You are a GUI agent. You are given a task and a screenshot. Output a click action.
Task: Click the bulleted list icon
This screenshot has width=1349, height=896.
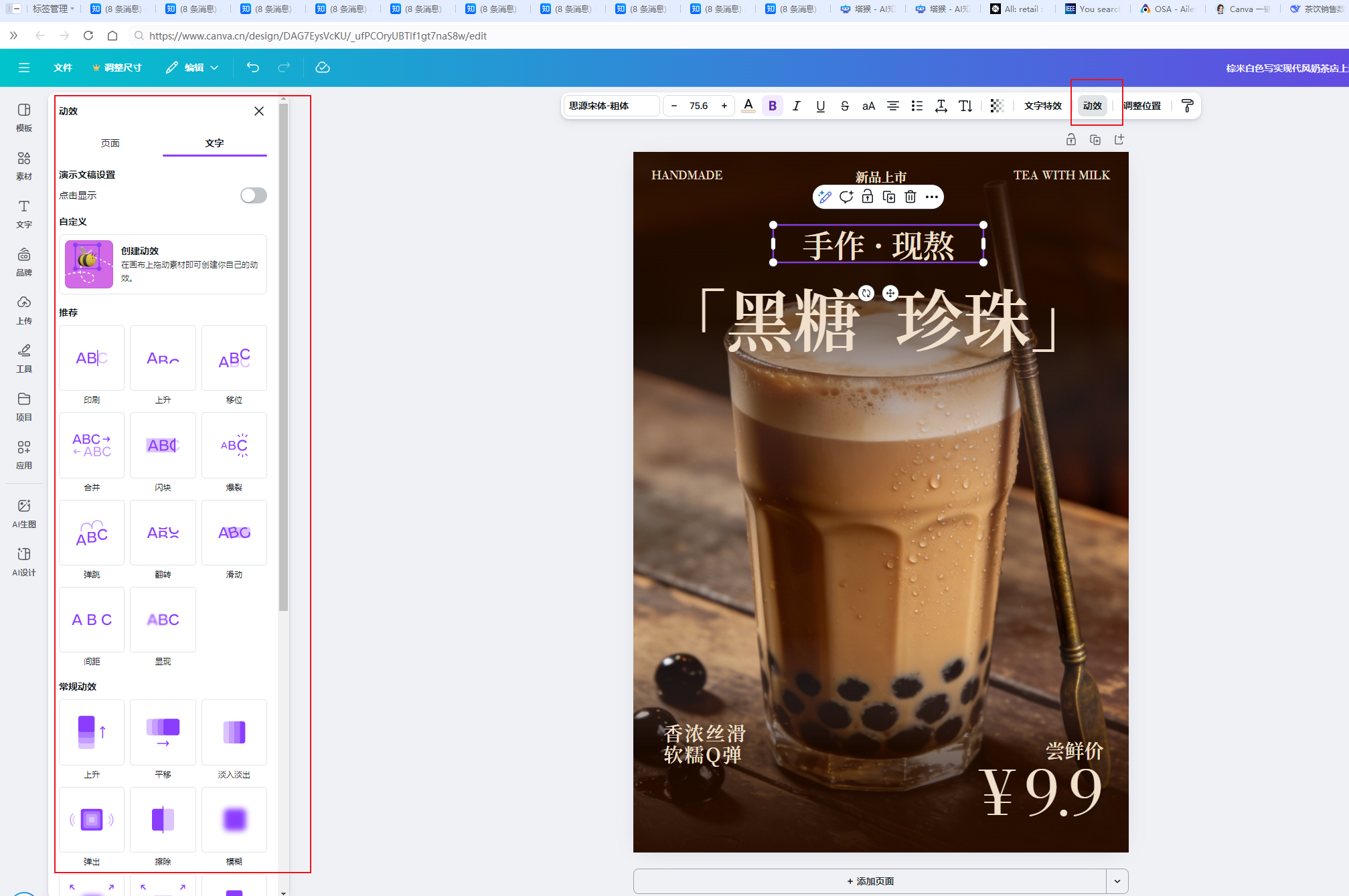(917, 106)
